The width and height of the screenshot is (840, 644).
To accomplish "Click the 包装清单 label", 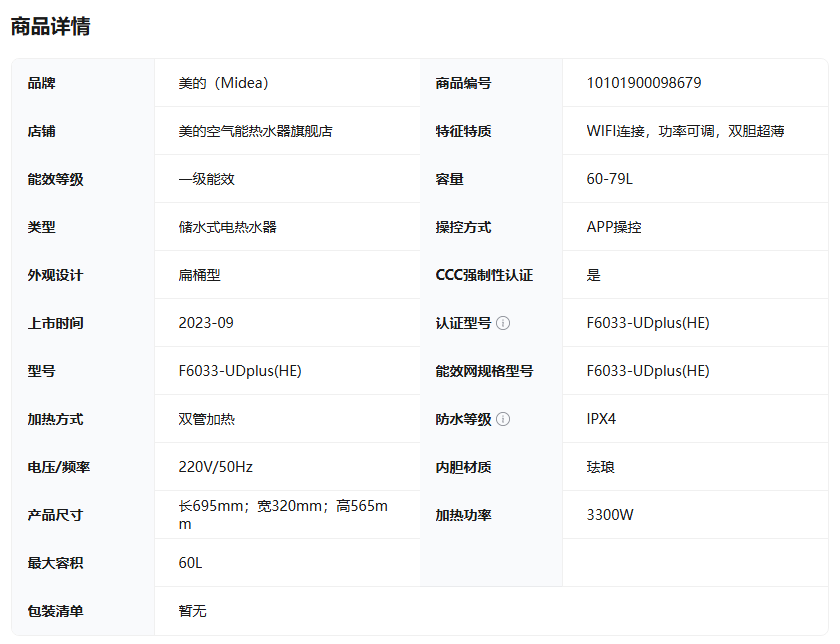I will coord(56,611).
